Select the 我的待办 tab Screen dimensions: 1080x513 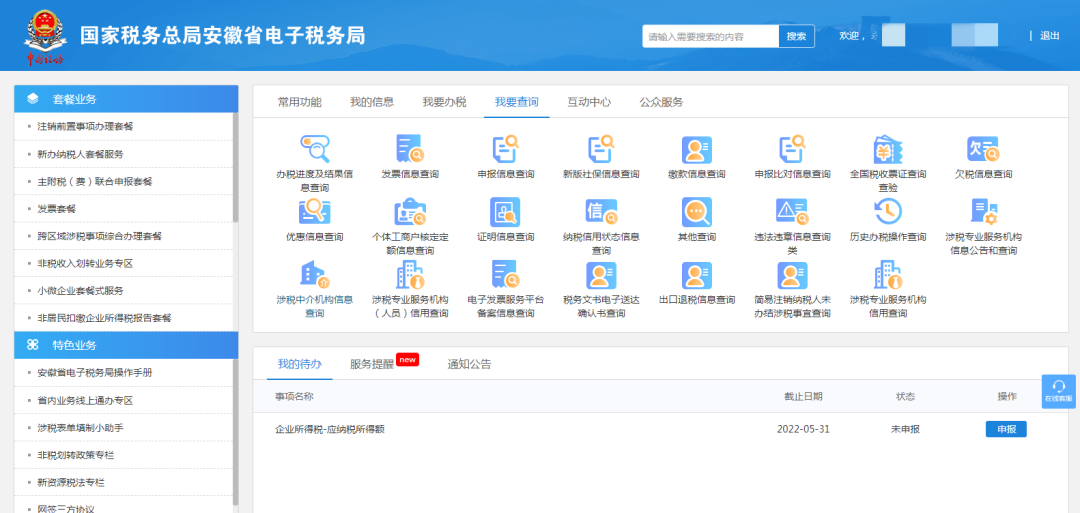[300, 364]
